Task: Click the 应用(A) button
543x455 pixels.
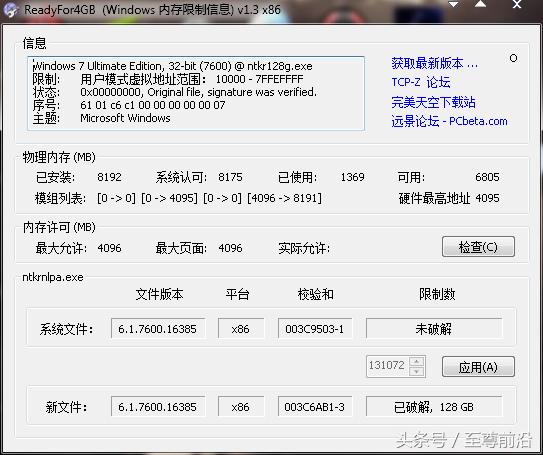Action: point(478,367)
